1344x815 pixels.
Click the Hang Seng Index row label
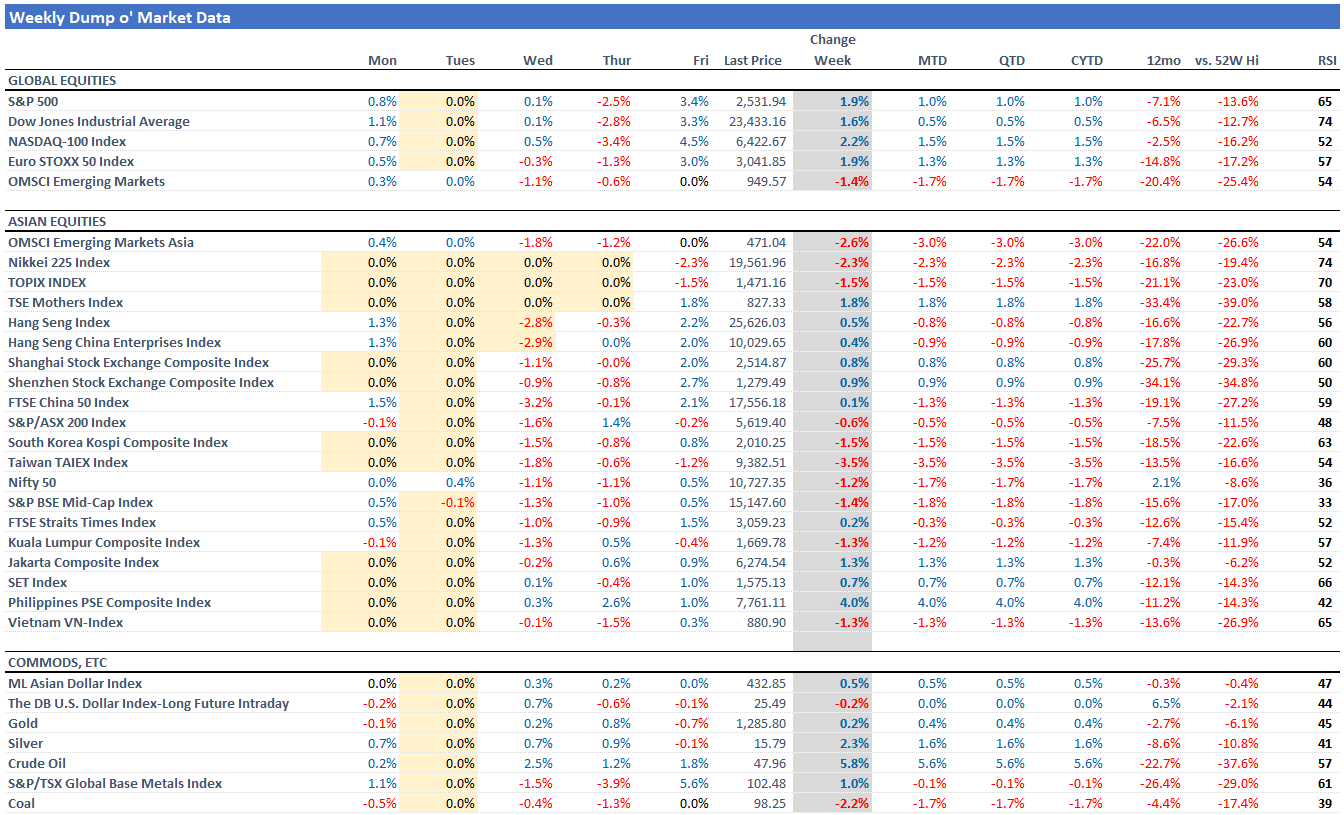coord(59,322)
